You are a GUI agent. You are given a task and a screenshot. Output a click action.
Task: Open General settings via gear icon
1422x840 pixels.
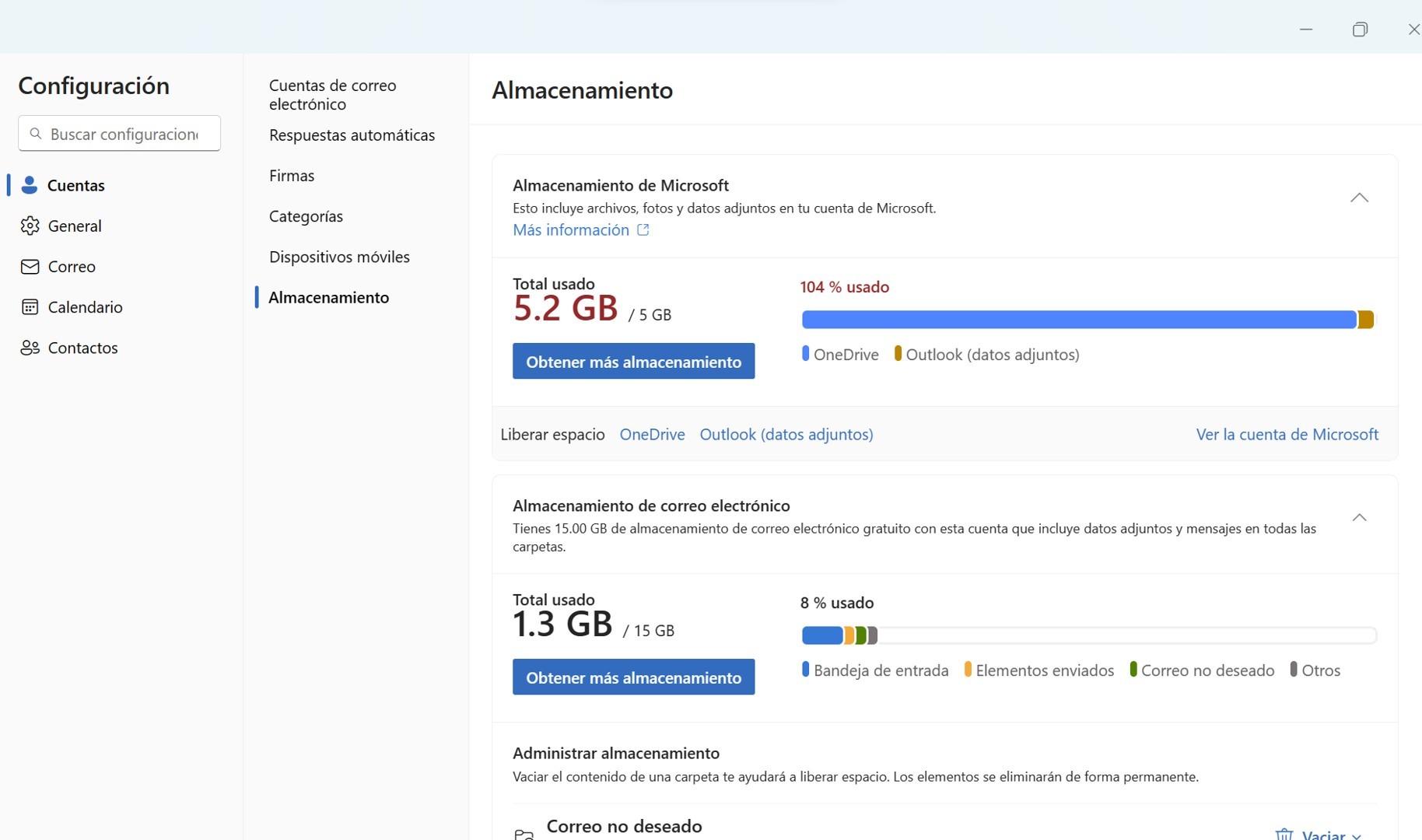[x=30, y=226]
